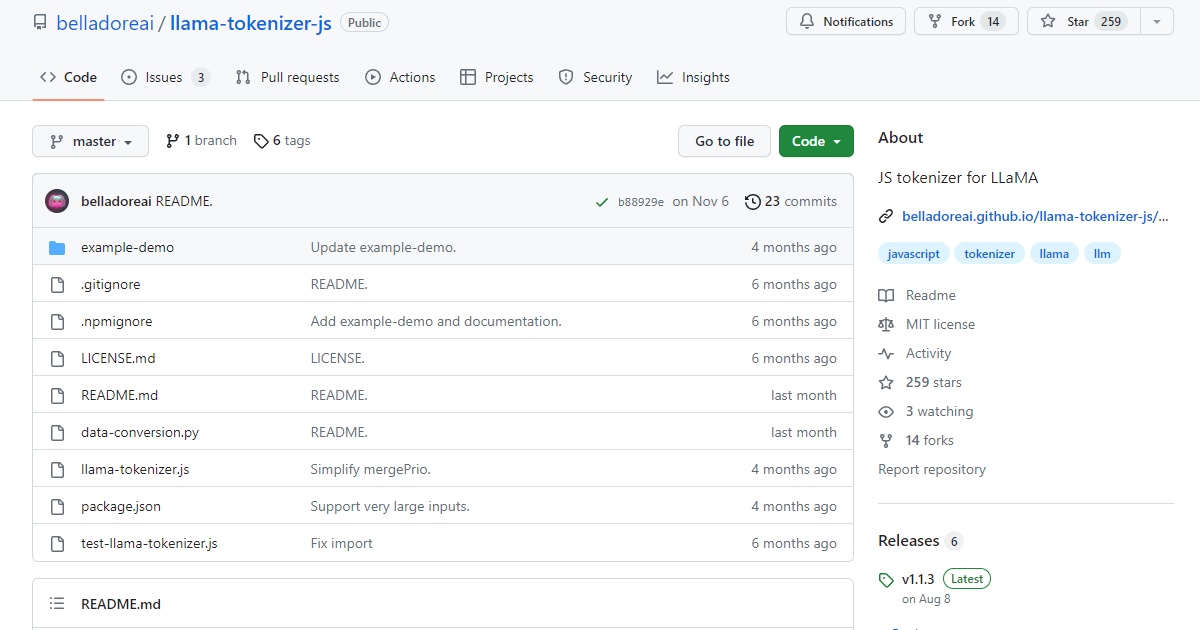The width and height of the screenshot is (1200, 630).
Task: Expand the star lists dropdown arrow
Action: coord(1157,21)
